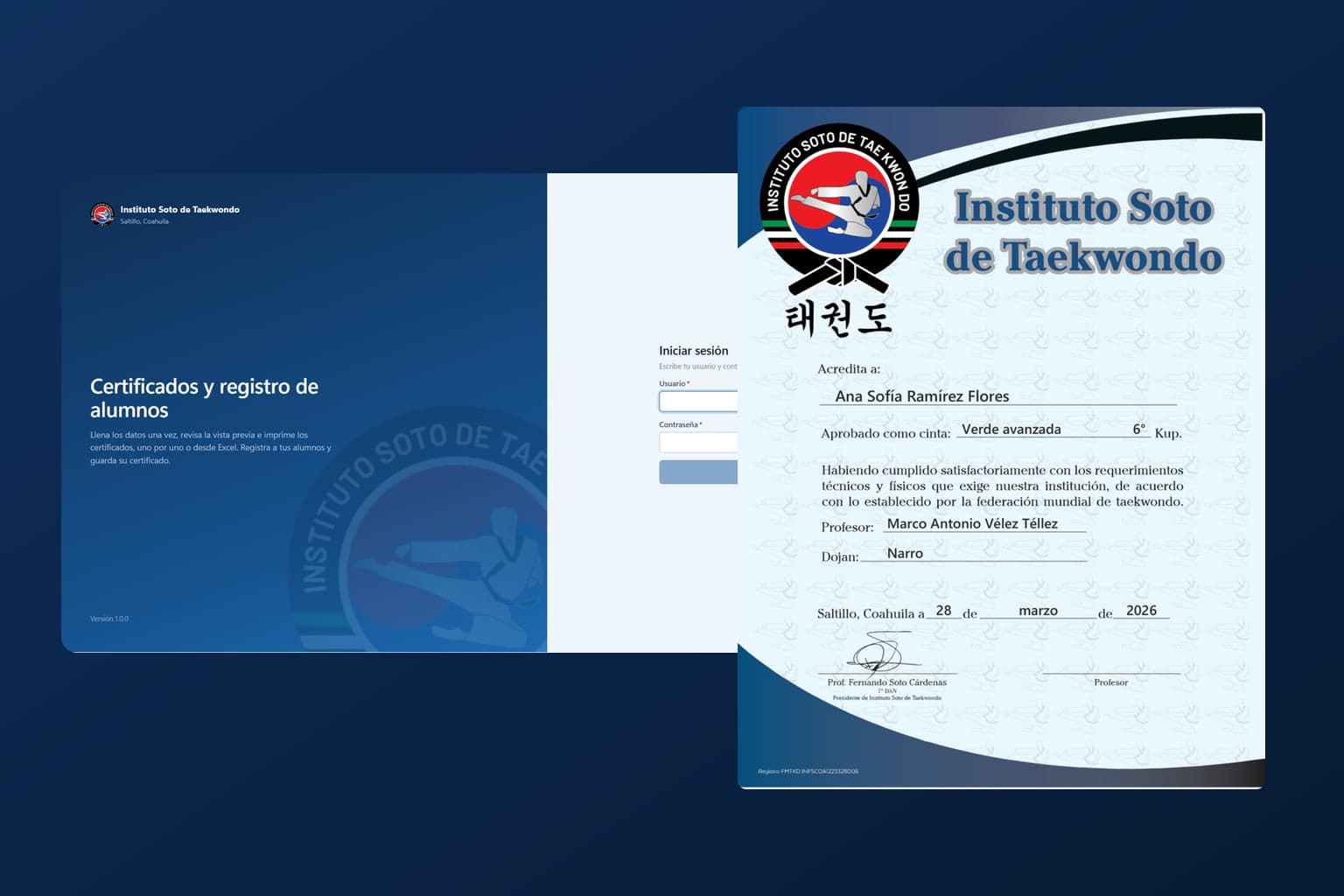Click the certificate title "Instituto Soto de Taekwondo"
1344x896 pixels.
tap(1083, 232)
